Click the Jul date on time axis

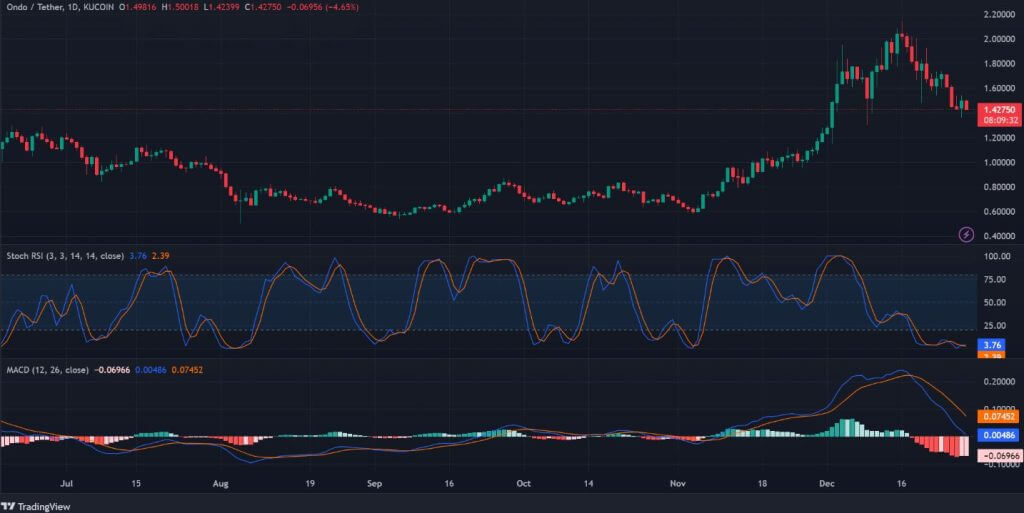point(66,484)
